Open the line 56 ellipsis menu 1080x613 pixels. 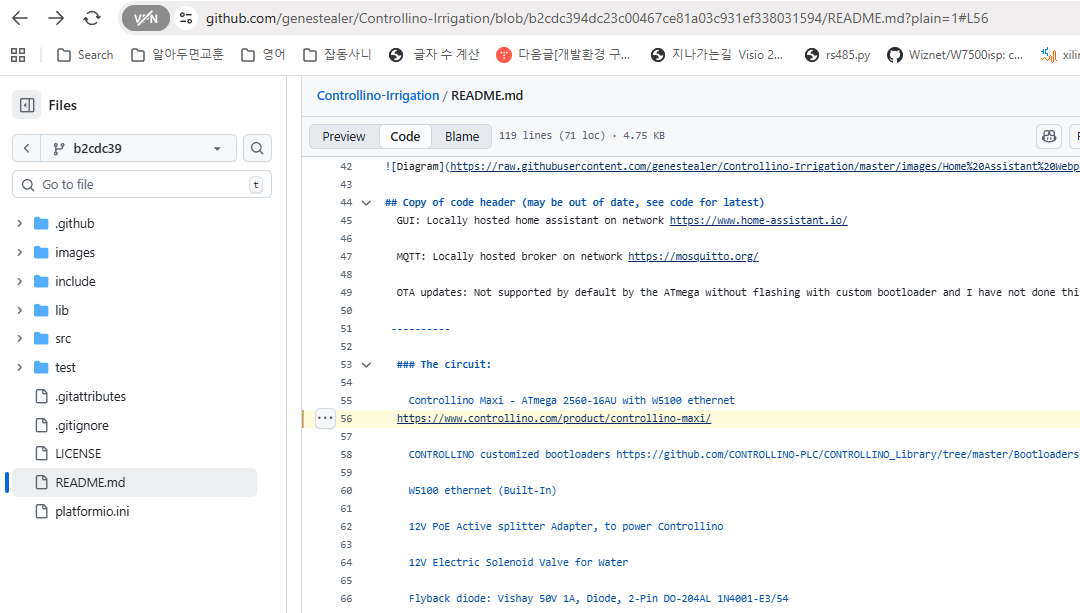coord(325,419)
